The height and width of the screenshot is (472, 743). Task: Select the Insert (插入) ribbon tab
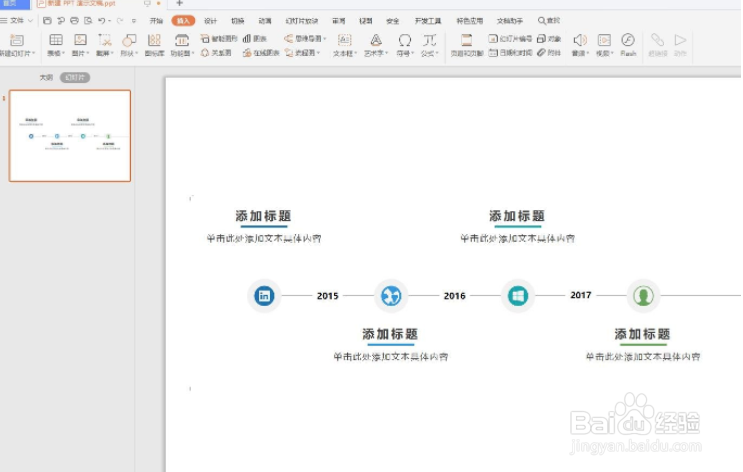[x=183, y=20]
